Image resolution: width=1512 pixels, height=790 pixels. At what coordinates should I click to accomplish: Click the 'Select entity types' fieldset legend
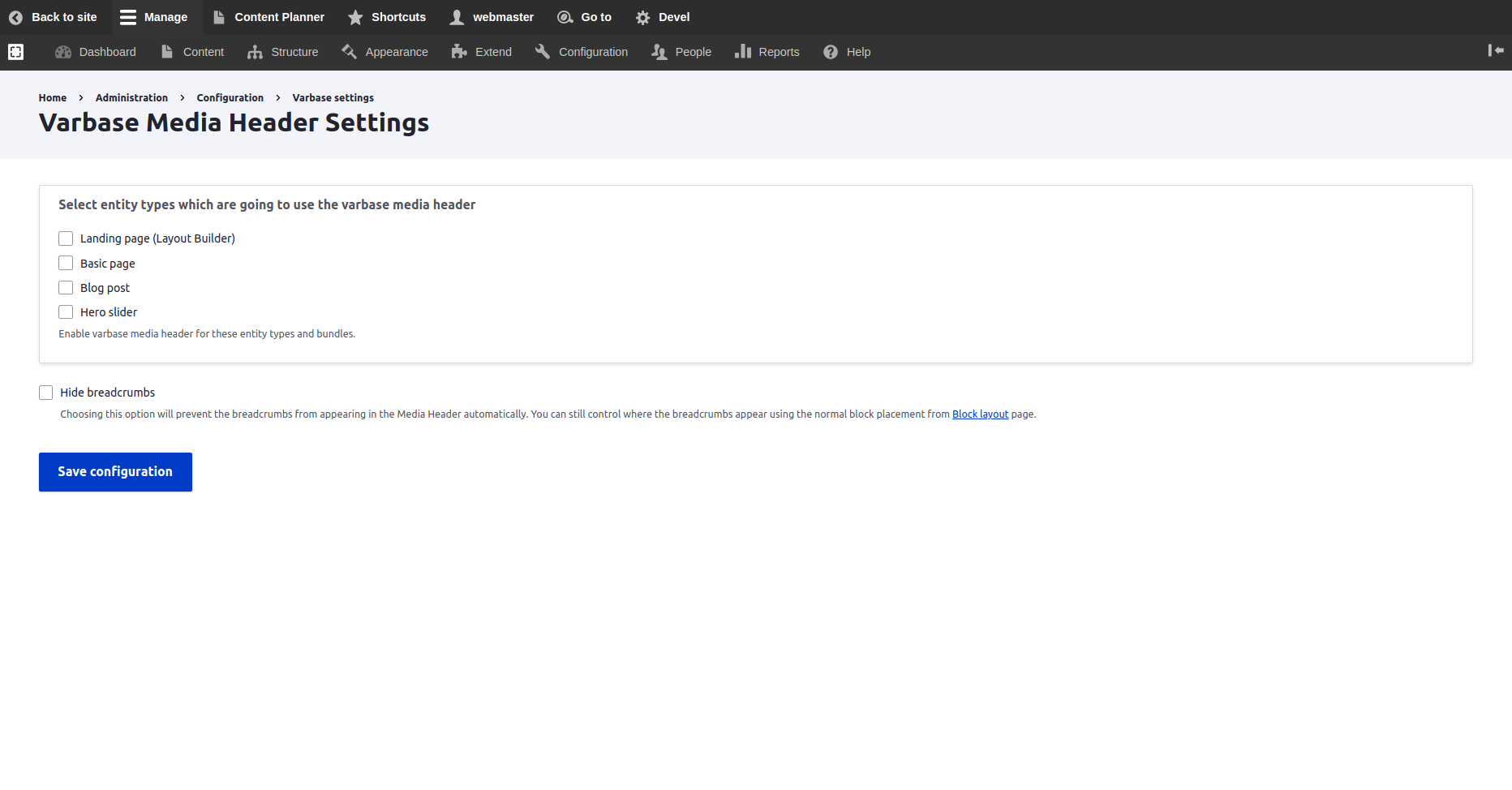click(x=267, y=204)
